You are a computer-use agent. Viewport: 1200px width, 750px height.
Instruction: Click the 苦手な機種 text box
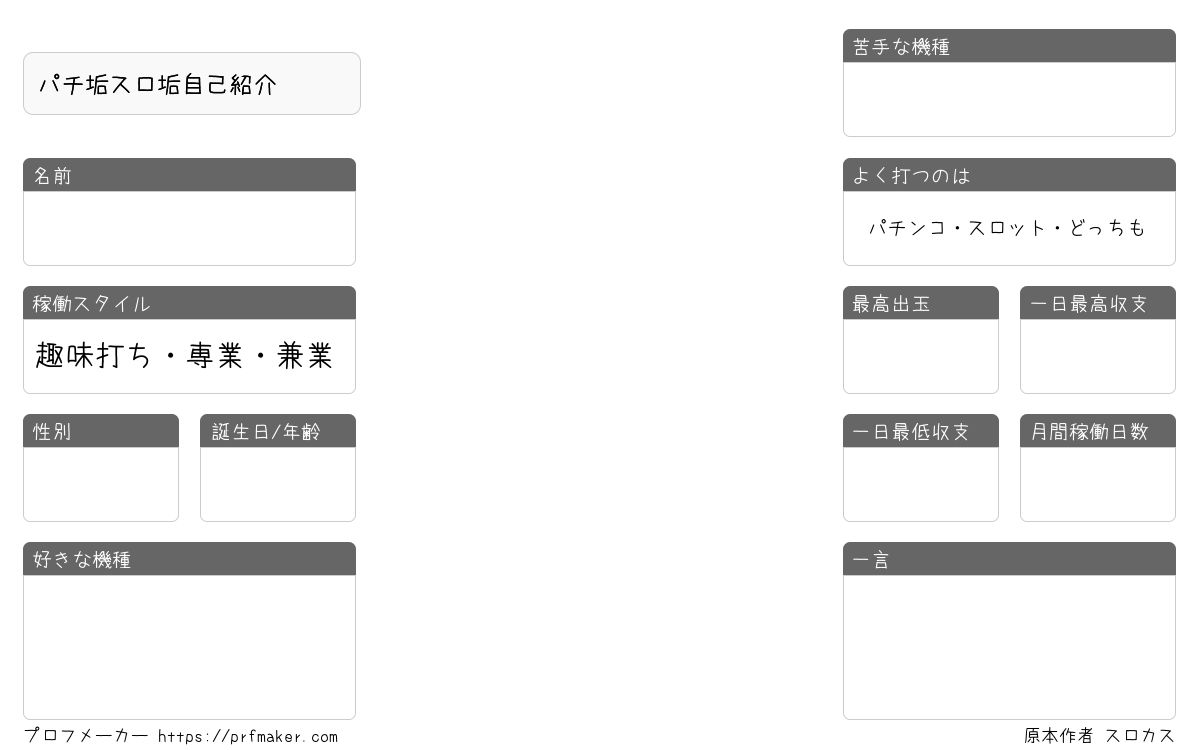click(x=1009, y=99)
